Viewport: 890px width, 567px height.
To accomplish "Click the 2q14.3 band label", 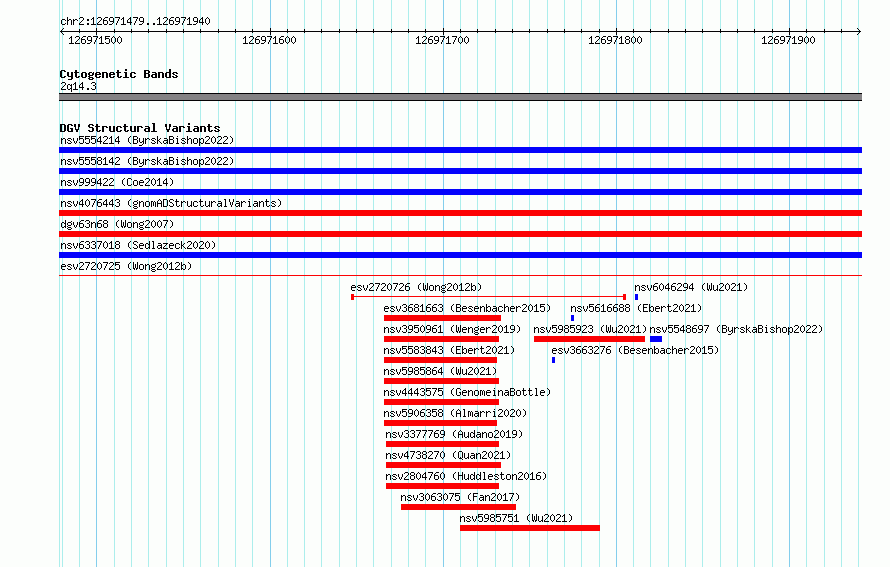I will coord(78,86).
